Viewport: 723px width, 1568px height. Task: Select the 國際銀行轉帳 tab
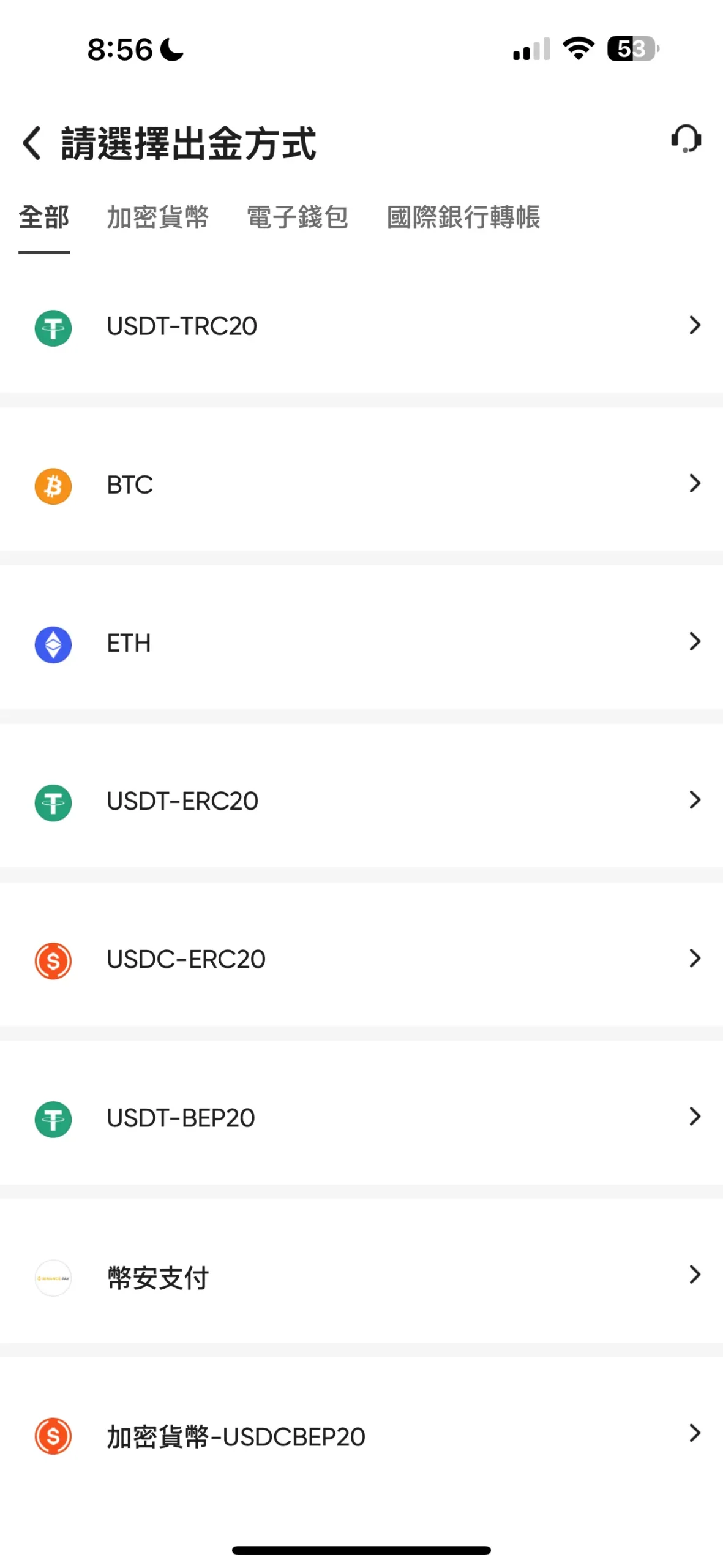pos(463,217)
